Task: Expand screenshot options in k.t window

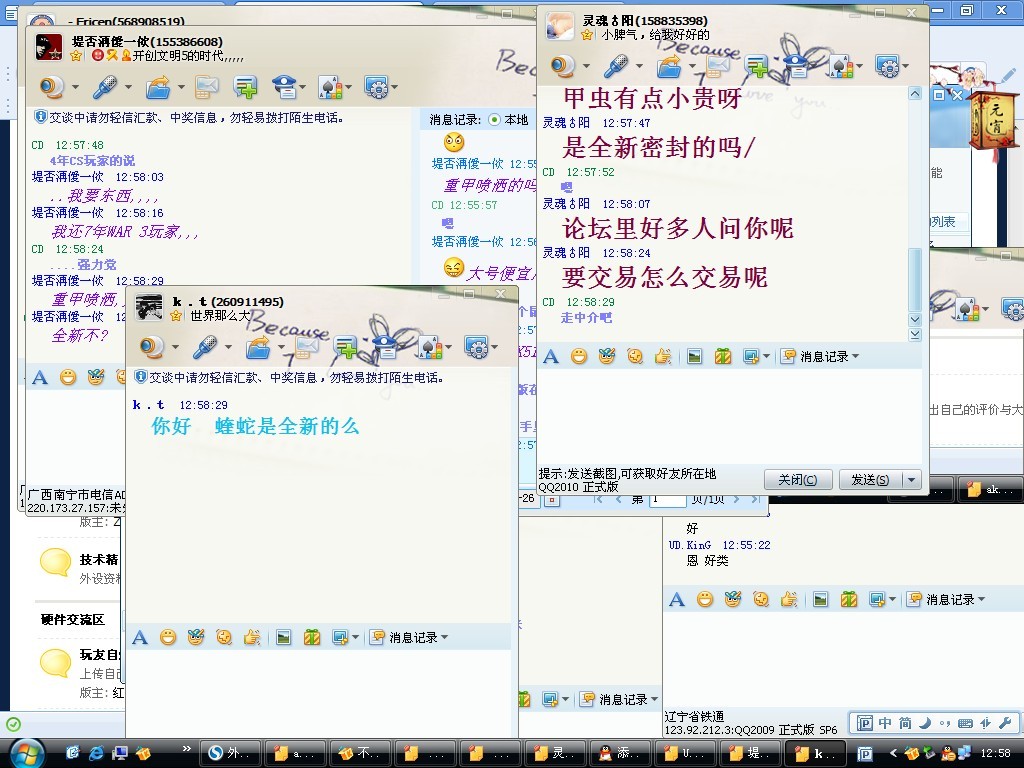Action: click(x=355, y=637)
